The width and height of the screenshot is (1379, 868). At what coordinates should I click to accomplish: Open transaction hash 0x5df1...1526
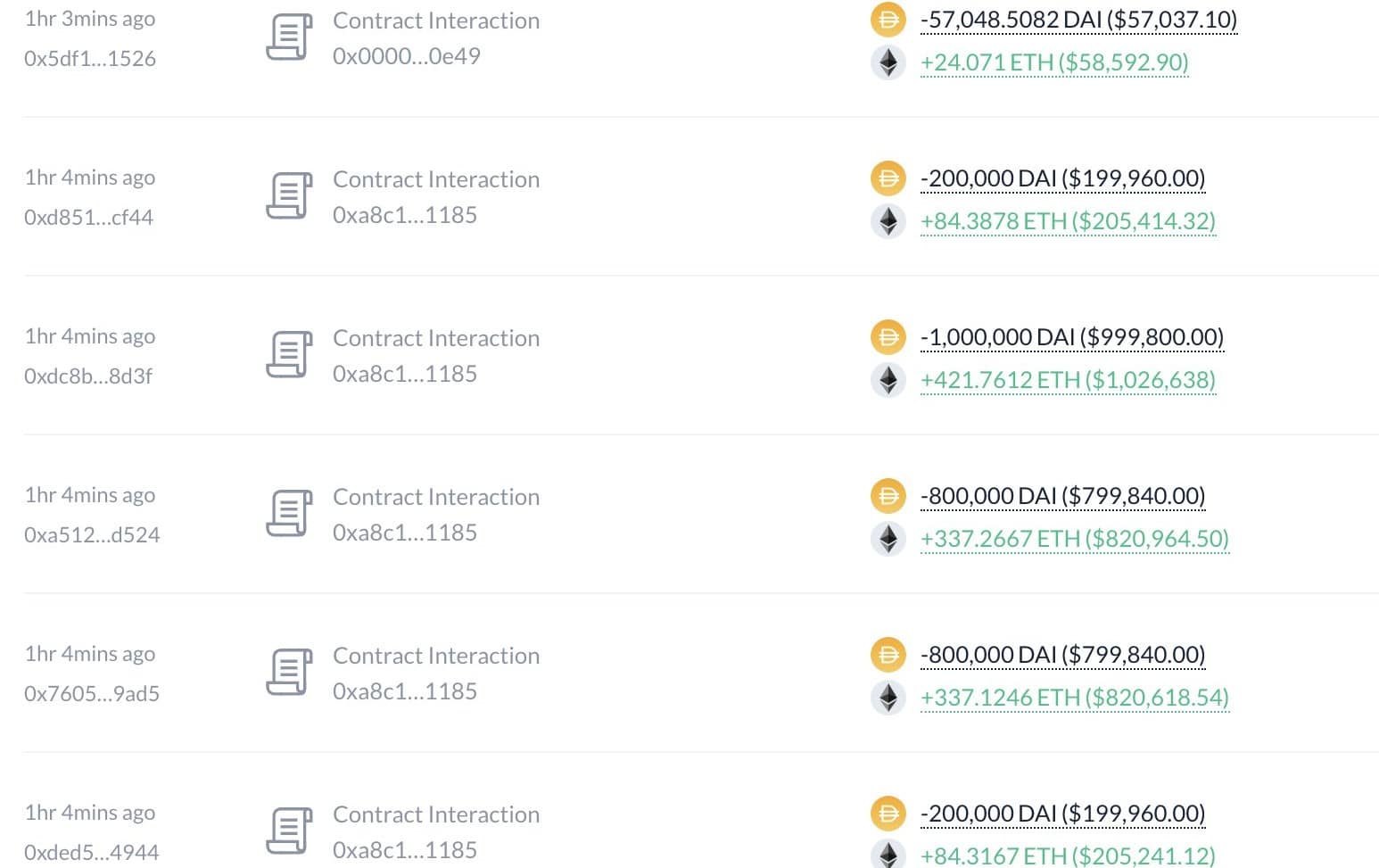[90, 59]
